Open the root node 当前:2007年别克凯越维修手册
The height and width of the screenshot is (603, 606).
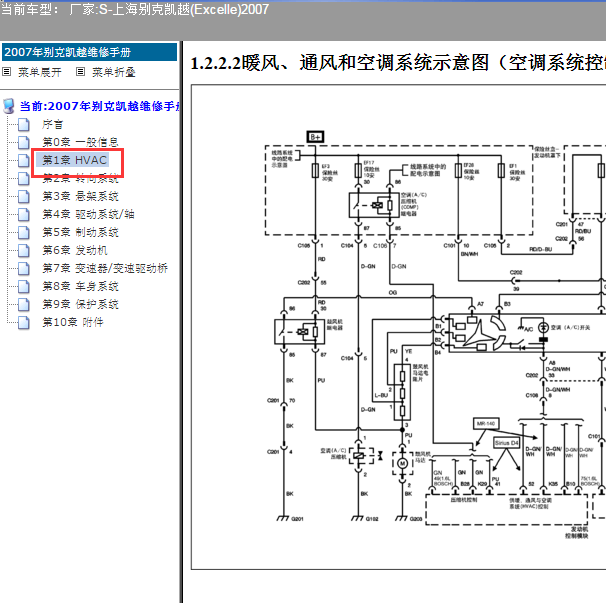point(100,106)
